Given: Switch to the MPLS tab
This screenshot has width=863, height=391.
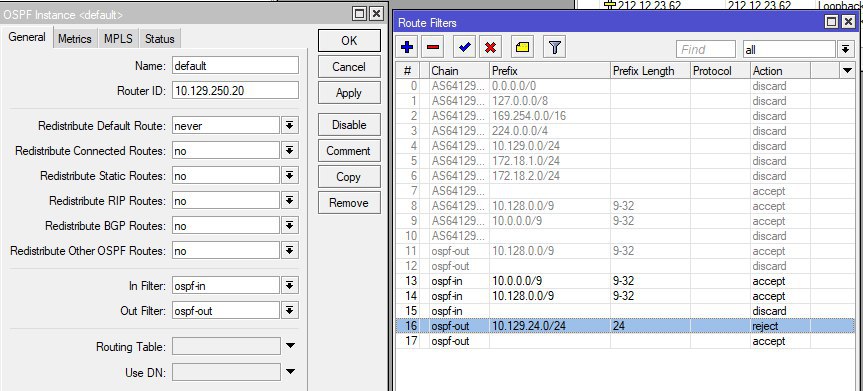Looking at the screenshot, I should pyautogui.click(x=118, y=39).
